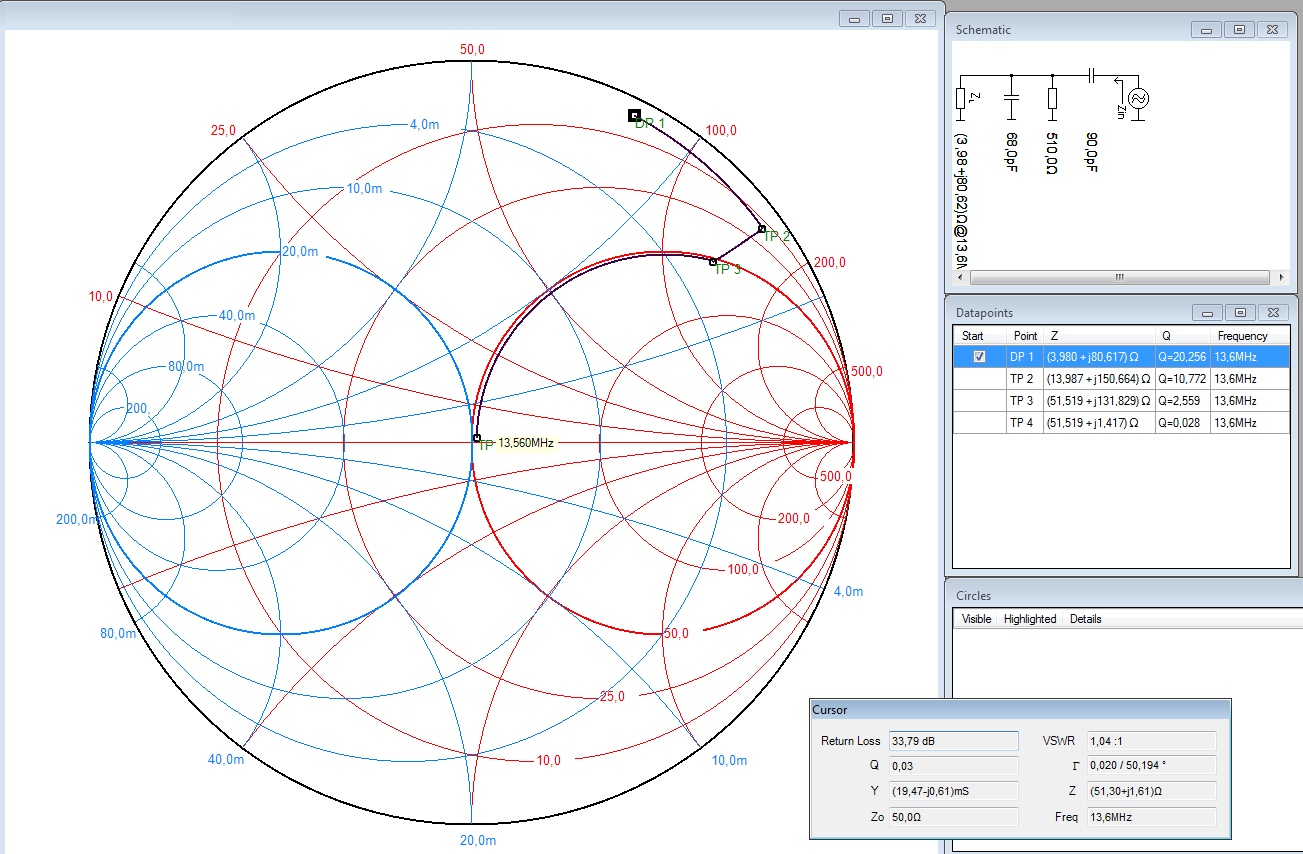
Task: Click the Q=0,028 cell
Action: (1182, 423)
